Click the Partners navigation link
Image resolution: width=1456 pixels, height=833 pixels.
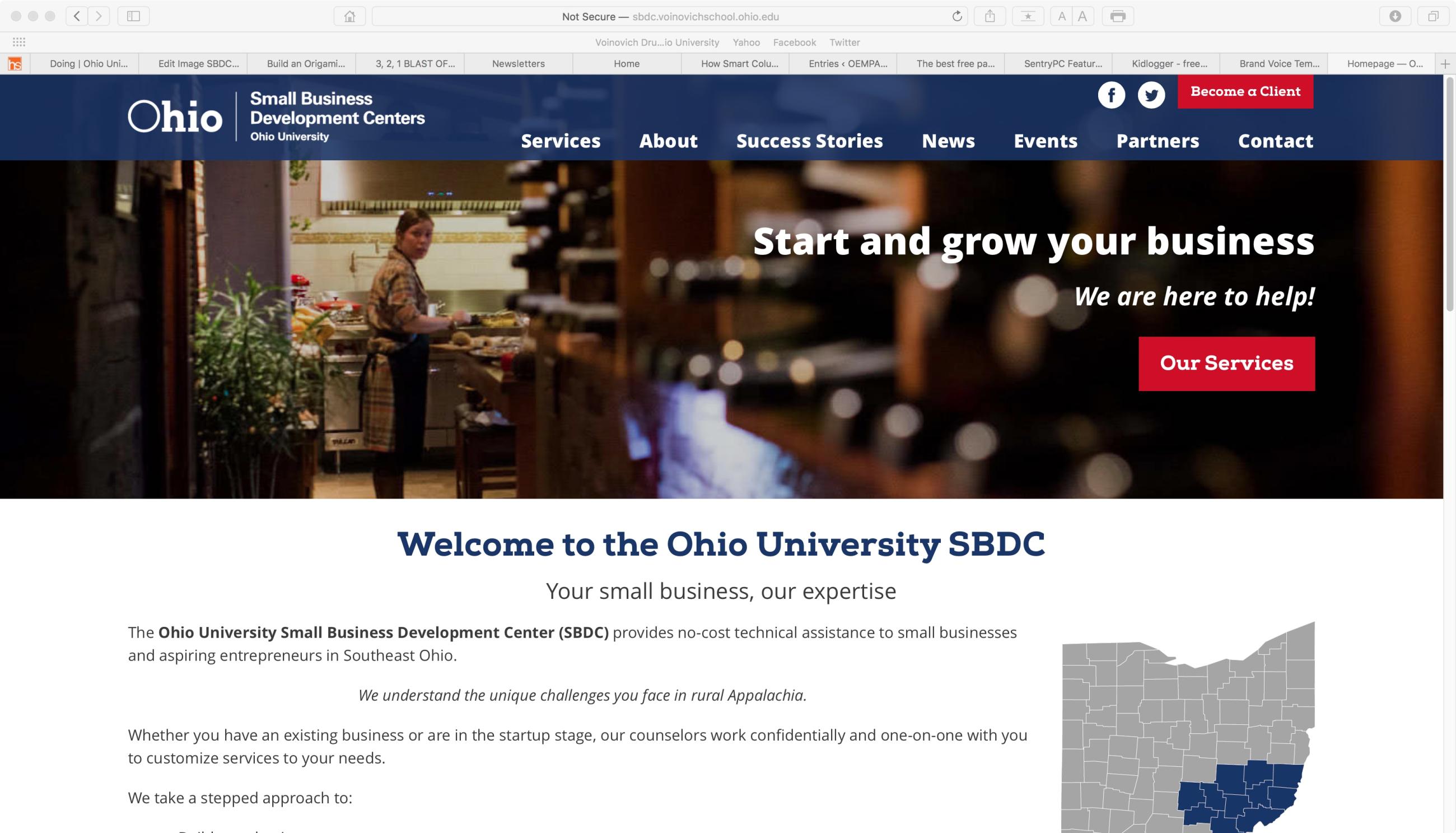[1158, 140]
